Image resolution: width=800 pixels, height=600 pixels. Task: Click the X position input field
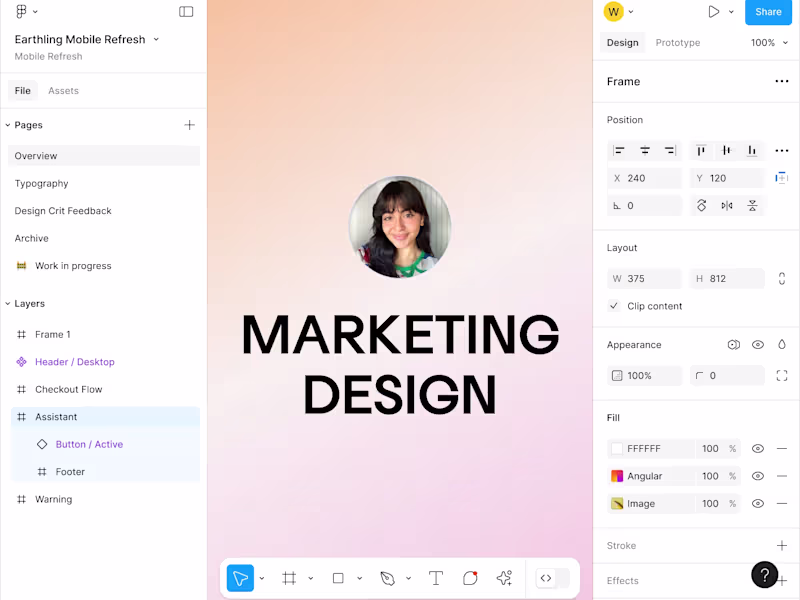point(645,178)
